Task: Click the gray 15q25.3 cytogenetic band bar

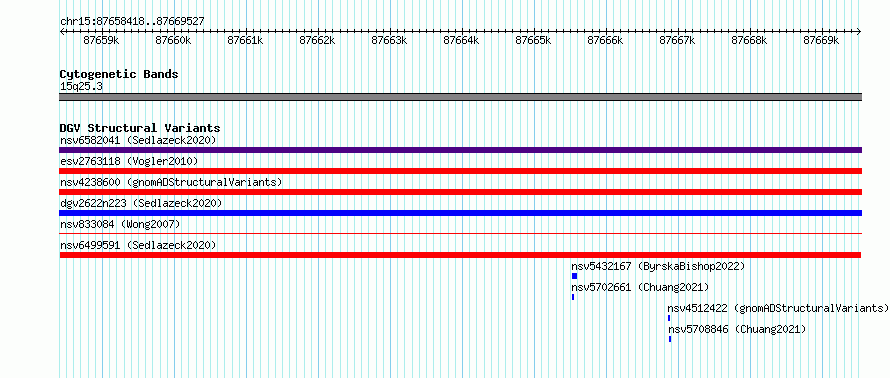Action: (x=460, y=97)
